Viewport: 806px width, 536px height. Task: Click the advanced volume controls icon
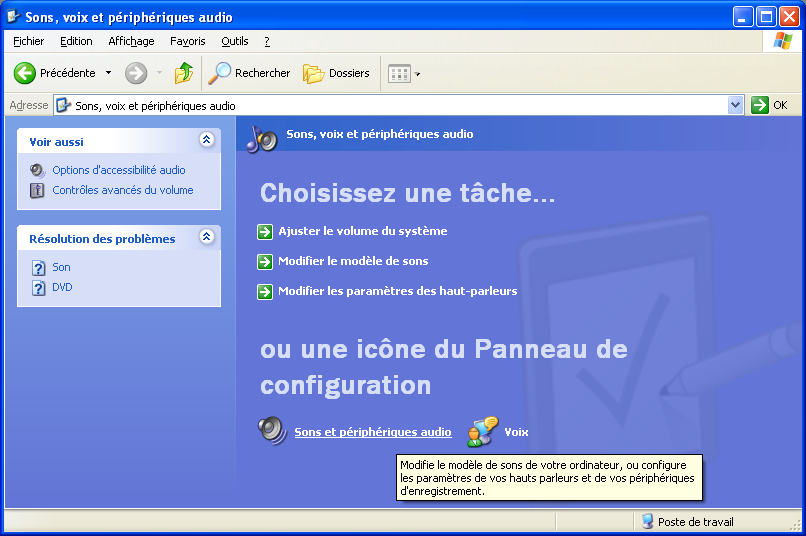37,191
